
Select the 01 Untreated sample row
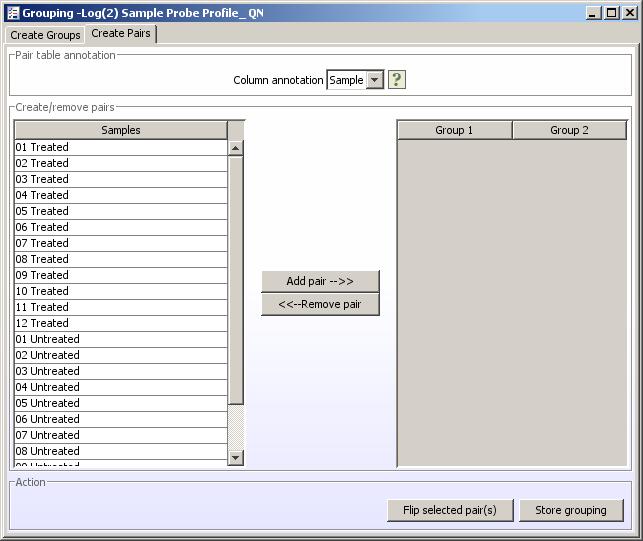coord(121,339)
